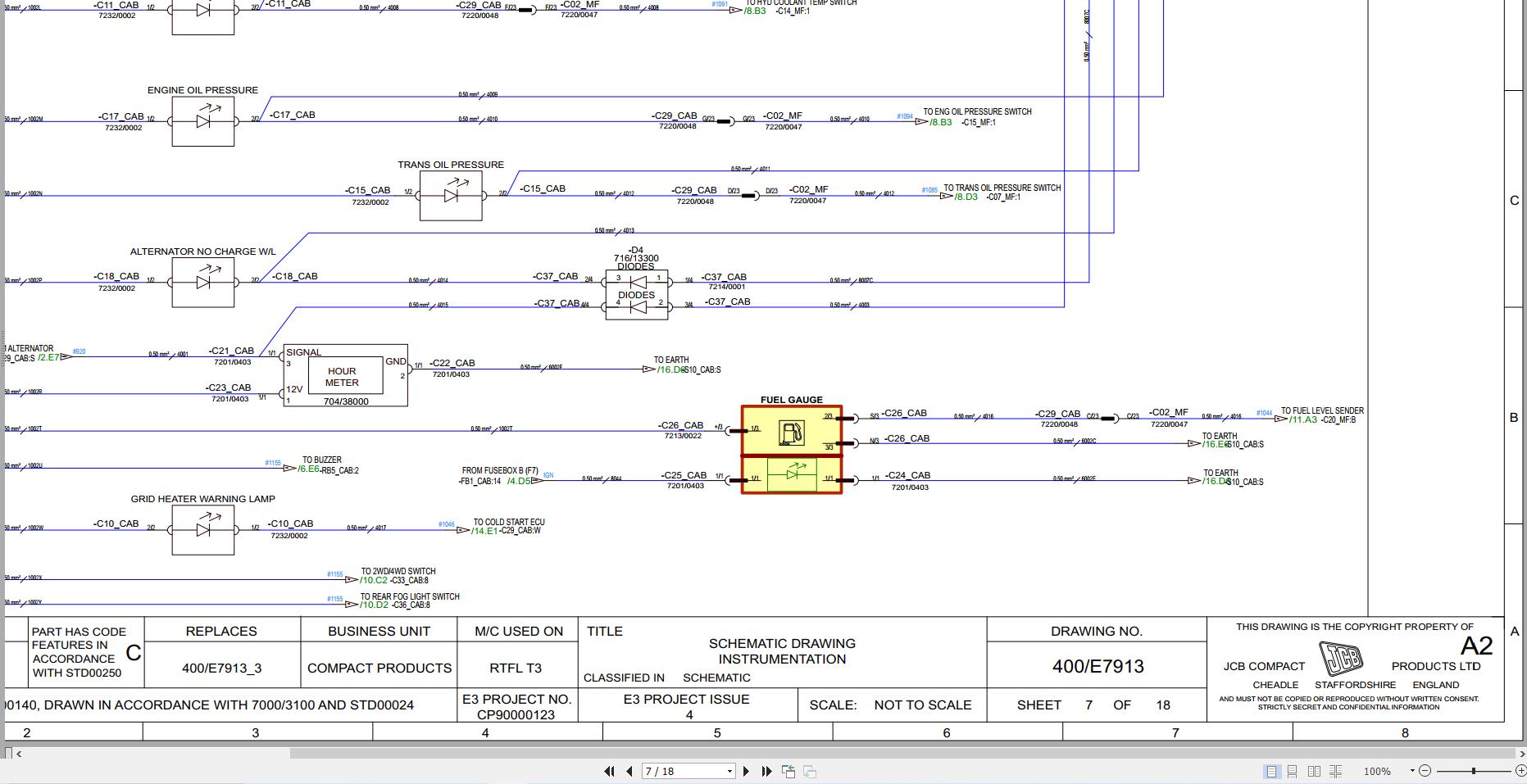This screenshot has height=784, width=1527.
Task: Open the zoom level dropdown
Action: [1412, 771]
